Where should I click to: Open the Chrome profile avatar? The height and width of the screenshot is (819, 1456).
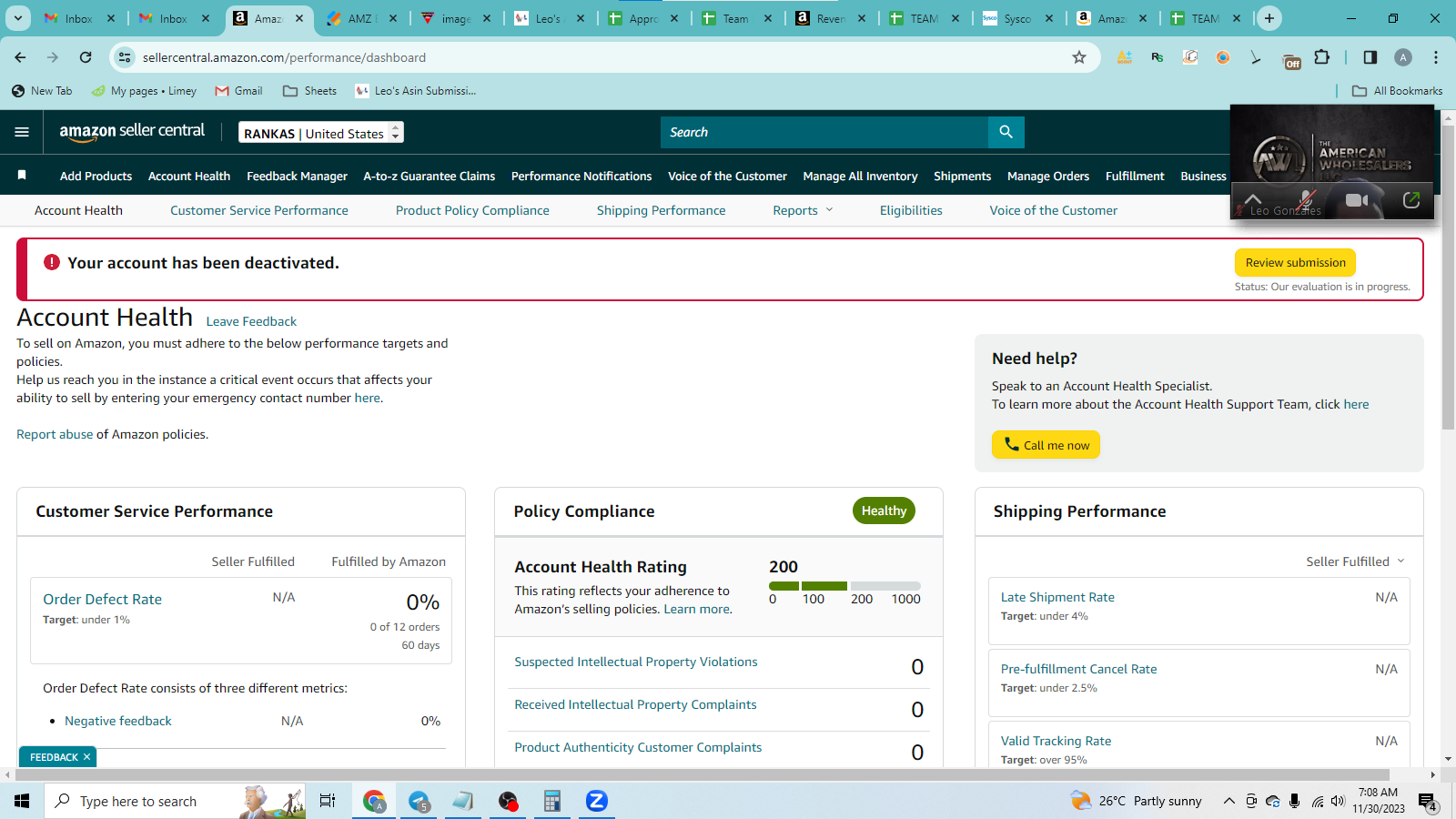tap(1403, 57)
